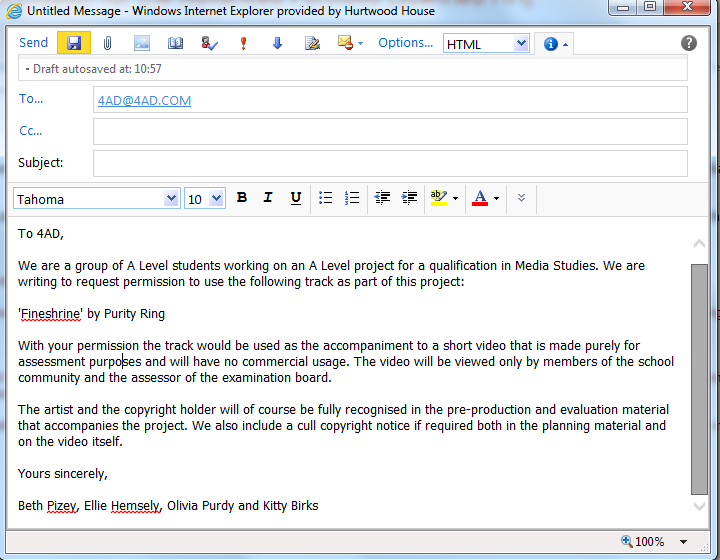Toggle italic formatting

[268, 198]
